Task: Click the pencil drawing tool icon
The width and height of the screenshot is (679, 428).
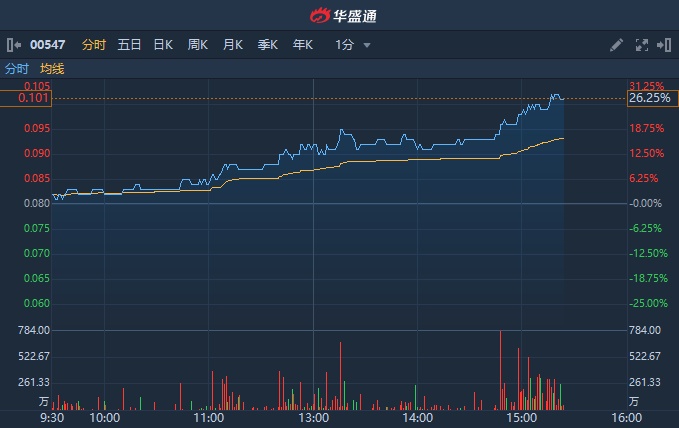Action: tap(616, 45)
